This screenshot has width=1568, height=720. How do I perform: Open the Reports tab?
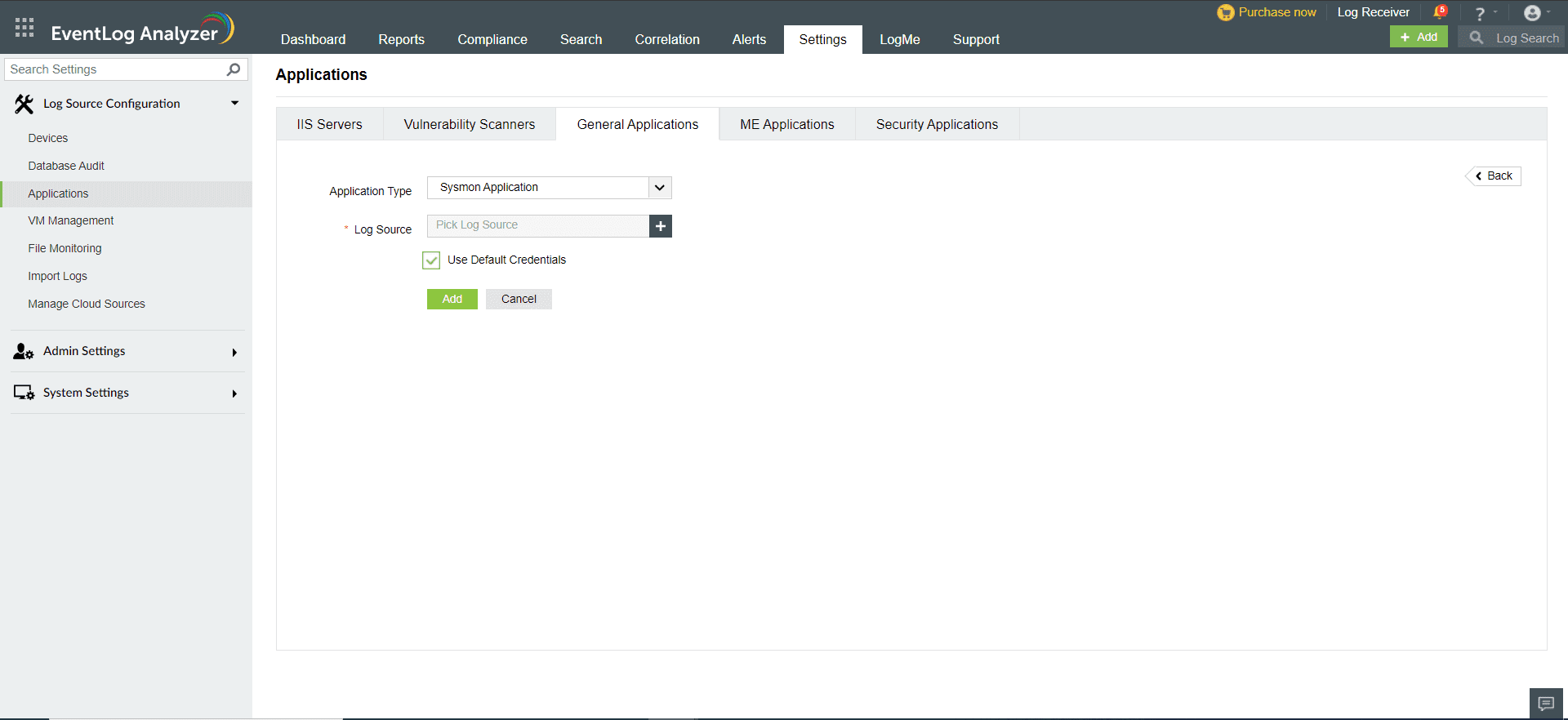(x=401, y=39)
